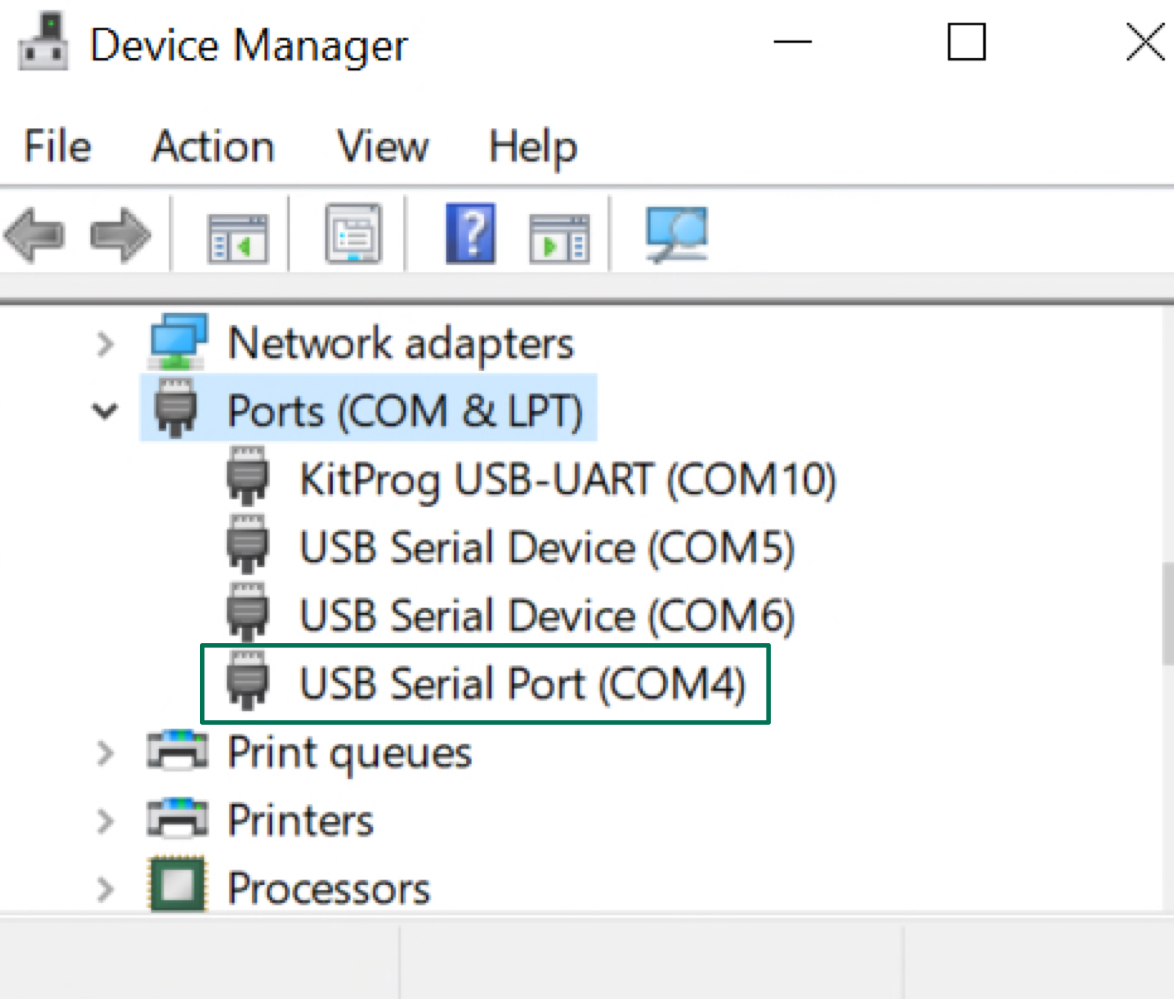This screenshot has height=999, width=1174.
Task: Open the View menu
Action: pos(381,147)
